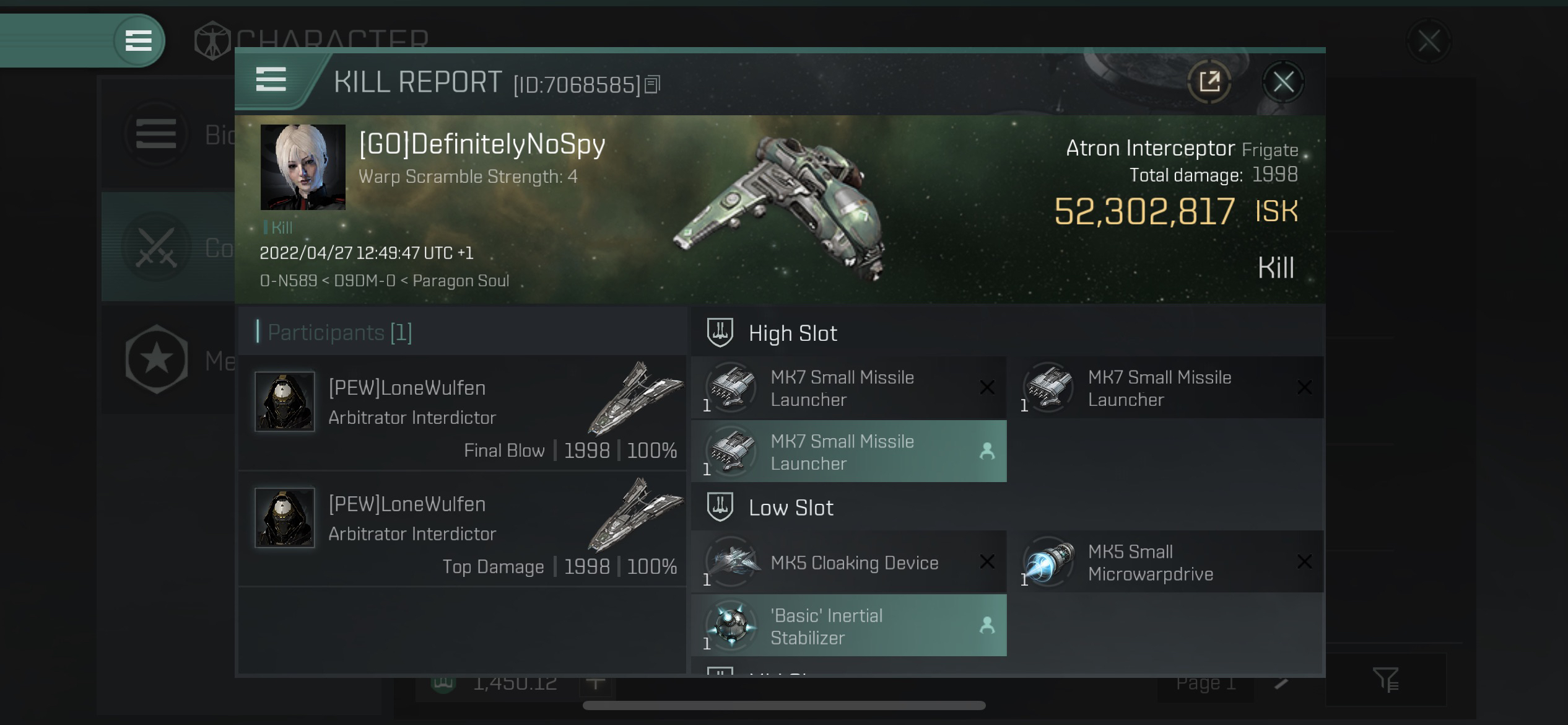Click the external link/export icon
The height and width of the screenshot is (725, 1568).
coord(1210,82)
